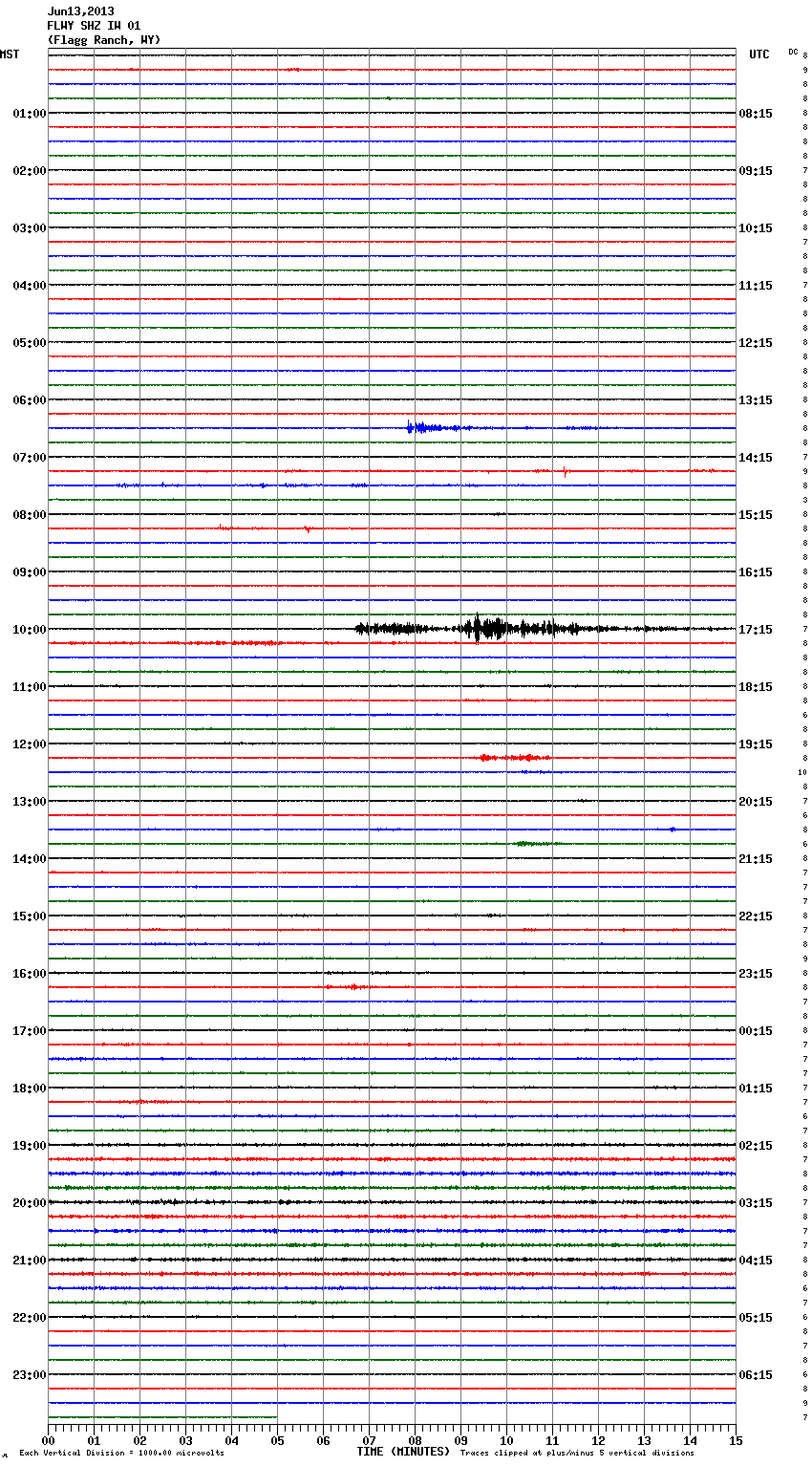
Task: Click the 13:15 UTC time label
Action: pyautogui.click(x=756, y=400)
